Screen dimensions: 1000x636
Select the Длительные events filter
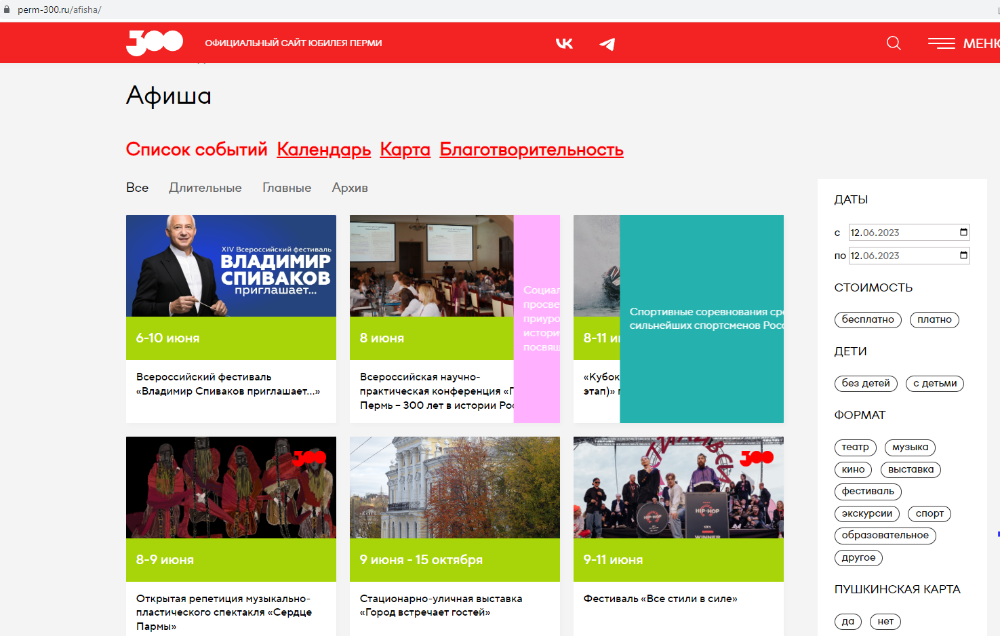point(205,188)
